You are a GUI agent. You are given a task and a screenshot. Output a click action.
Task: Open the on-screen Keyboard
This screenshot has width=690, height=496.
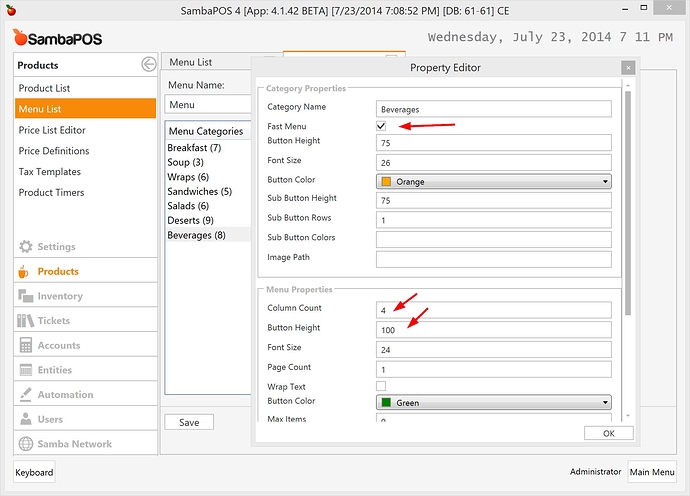[34, 472]
